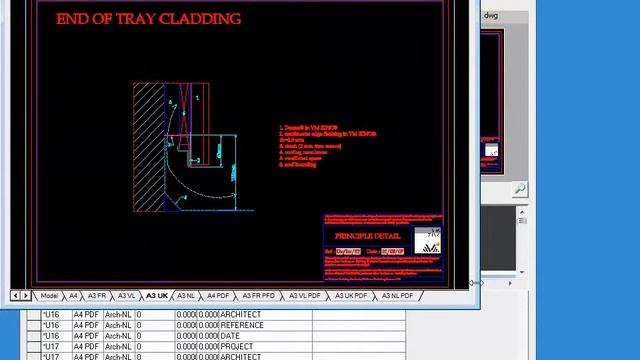Click the .dwg file label in the background window
This screenshot has height=360, width=640.
(x=490, y=16)
